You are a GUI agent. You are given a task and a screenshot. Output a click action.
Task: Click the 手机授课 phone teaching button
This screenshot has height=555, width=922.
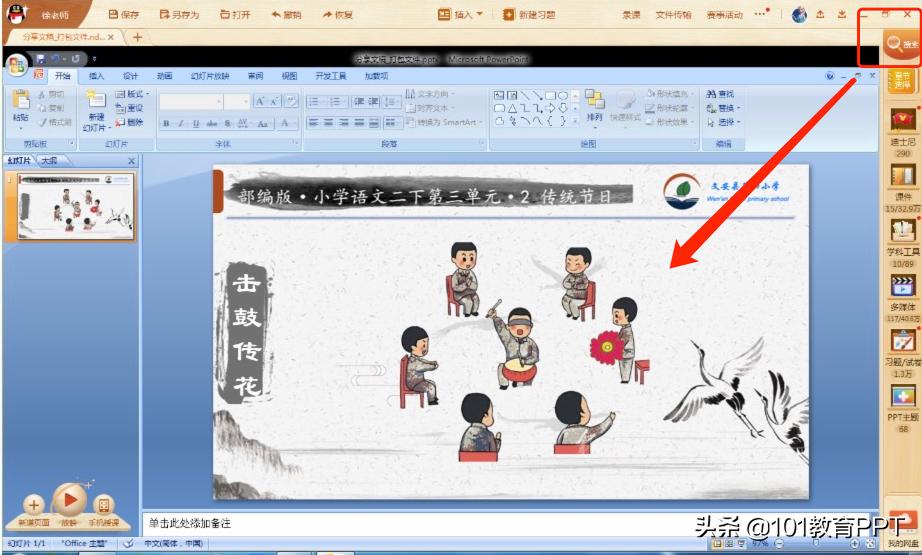click(103, 504)
